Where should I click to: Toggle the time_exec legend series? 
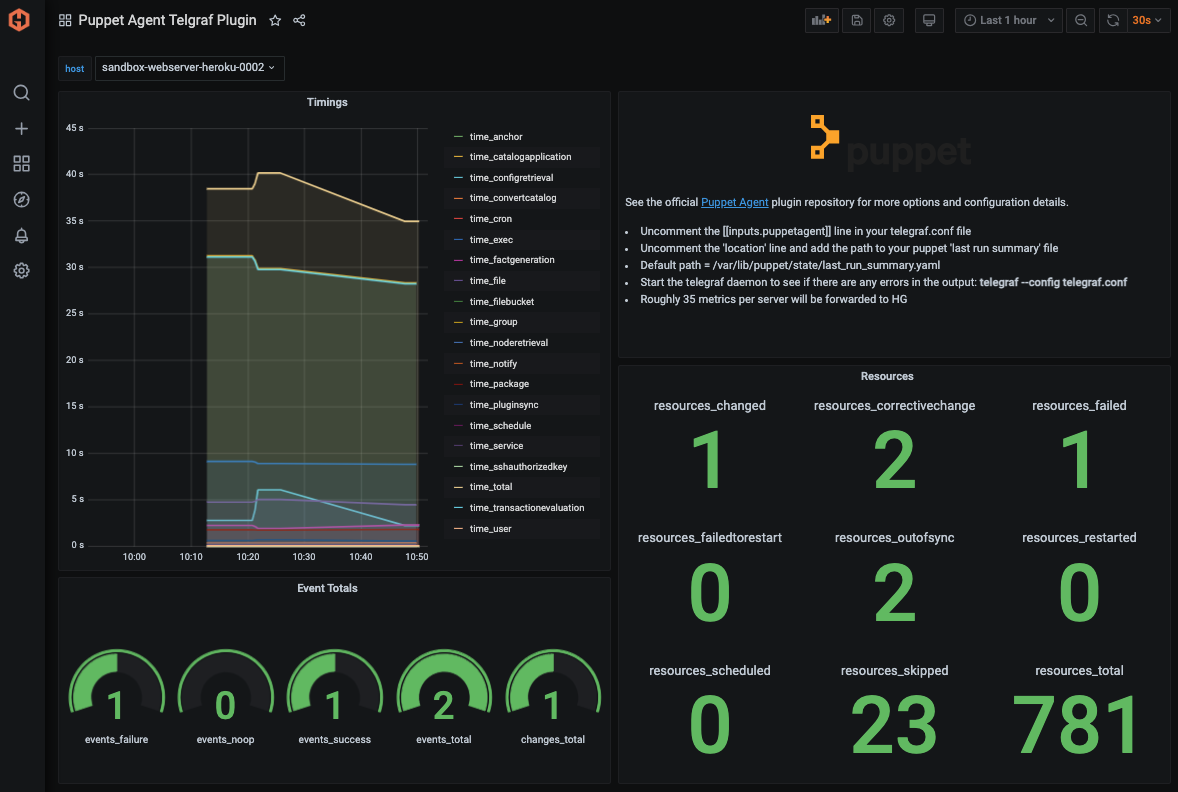tap(491, 240)
